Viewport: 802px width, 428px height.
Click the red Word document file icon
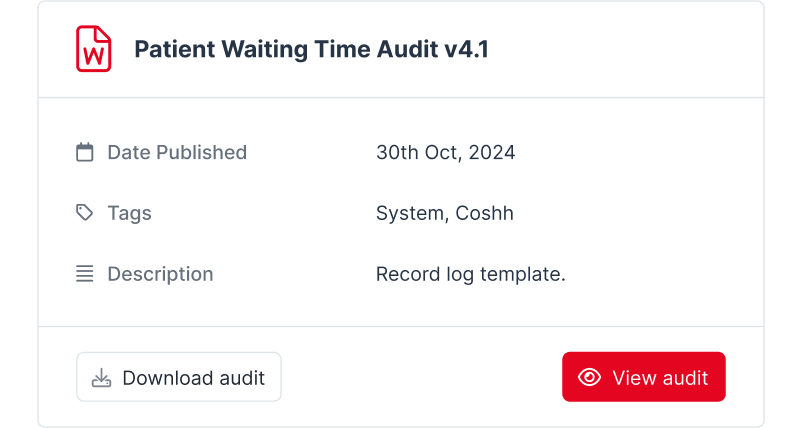tap(94, 49)
